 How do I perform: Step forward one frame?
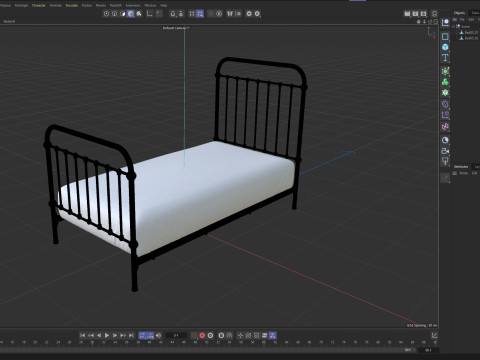click(115, 335)
